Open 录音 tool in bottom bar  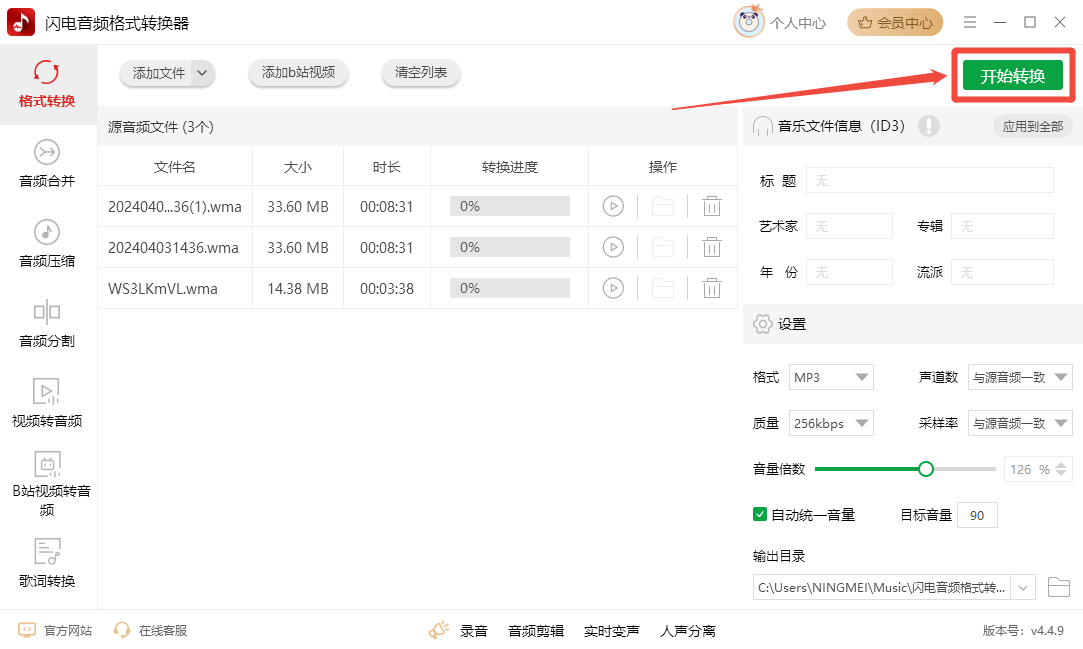(474, 630)
